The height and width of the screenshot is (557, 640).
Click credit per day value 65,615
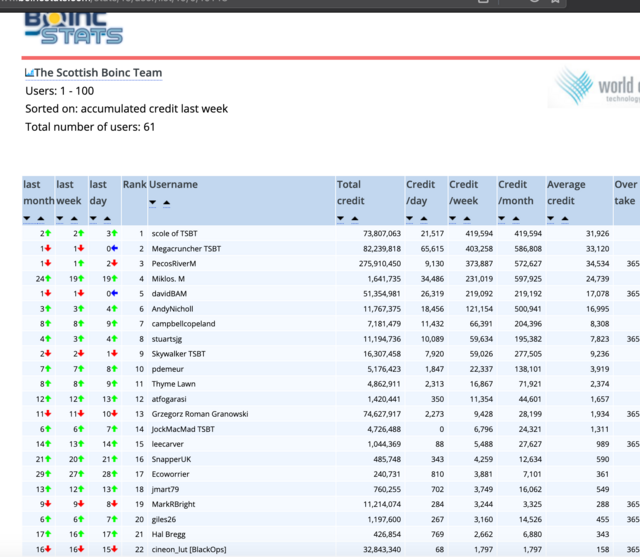coord(432,249)
